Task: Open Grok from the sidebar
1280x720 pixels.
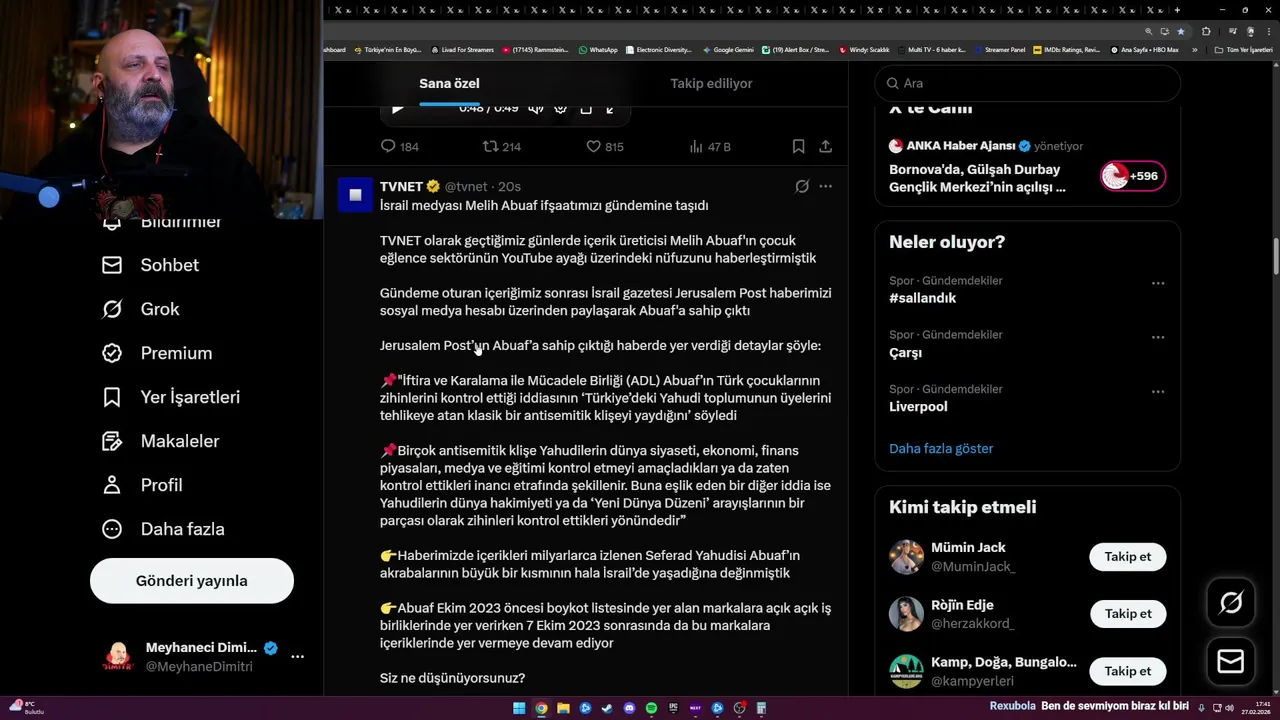Action: pos(141,309)
